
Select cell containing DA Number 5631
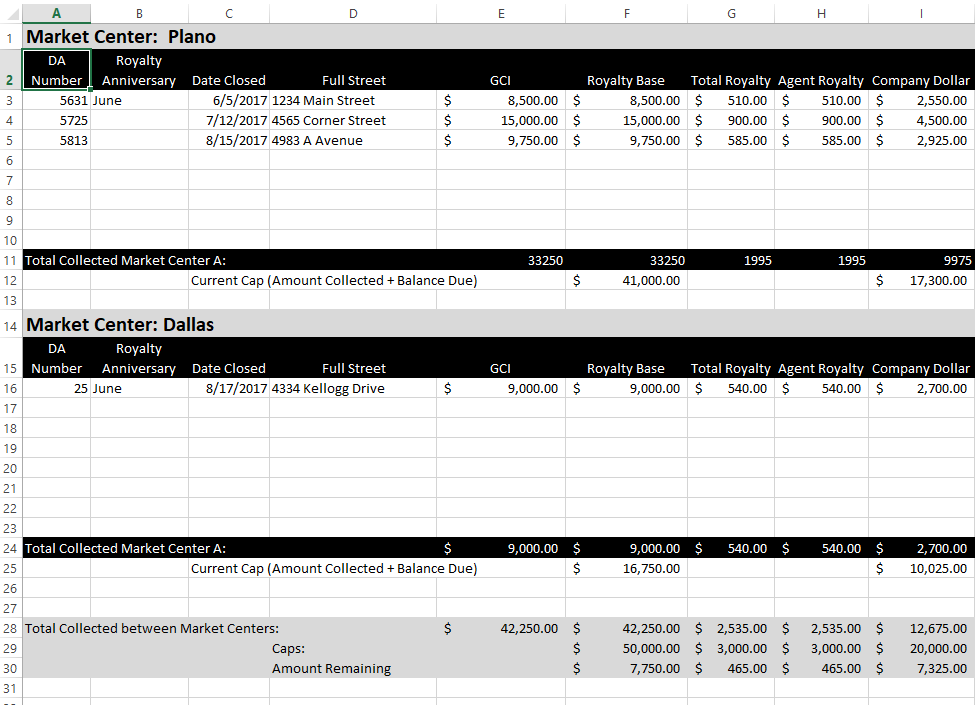click(56, 100)
